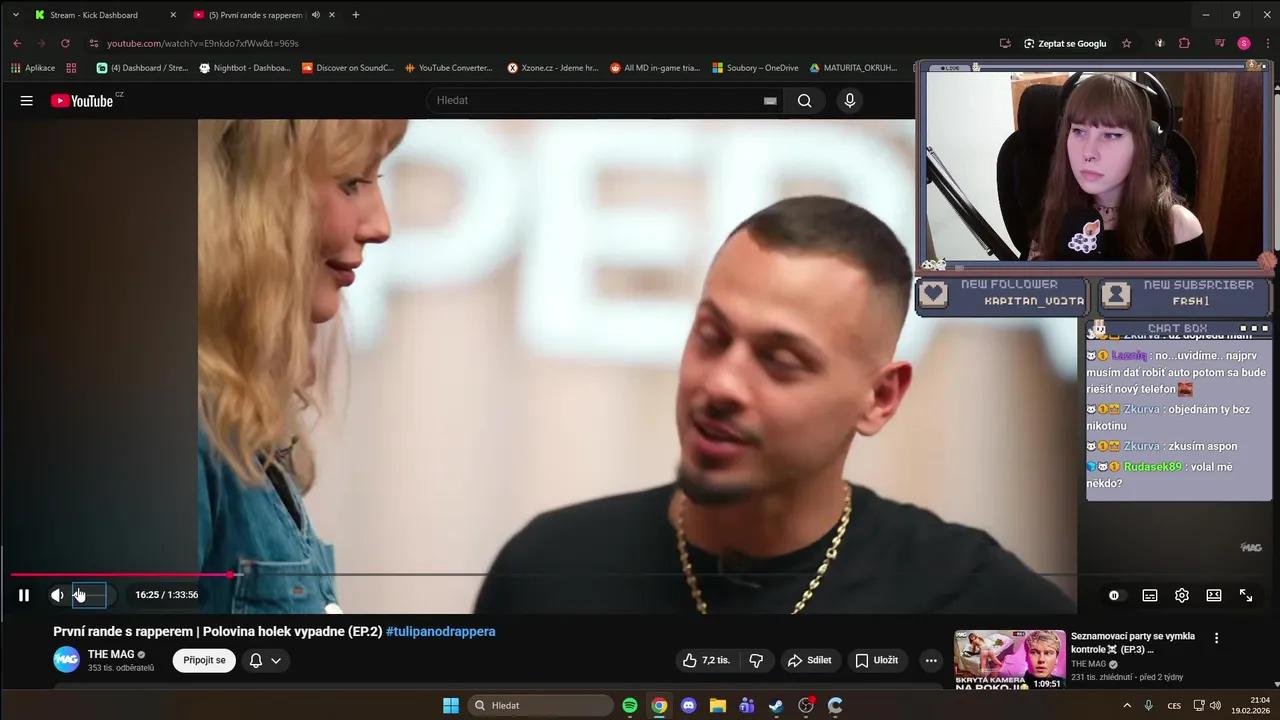Open the Windows Start menu
The width and height of the screenshot is (1280, 720).
pos(451,705)
